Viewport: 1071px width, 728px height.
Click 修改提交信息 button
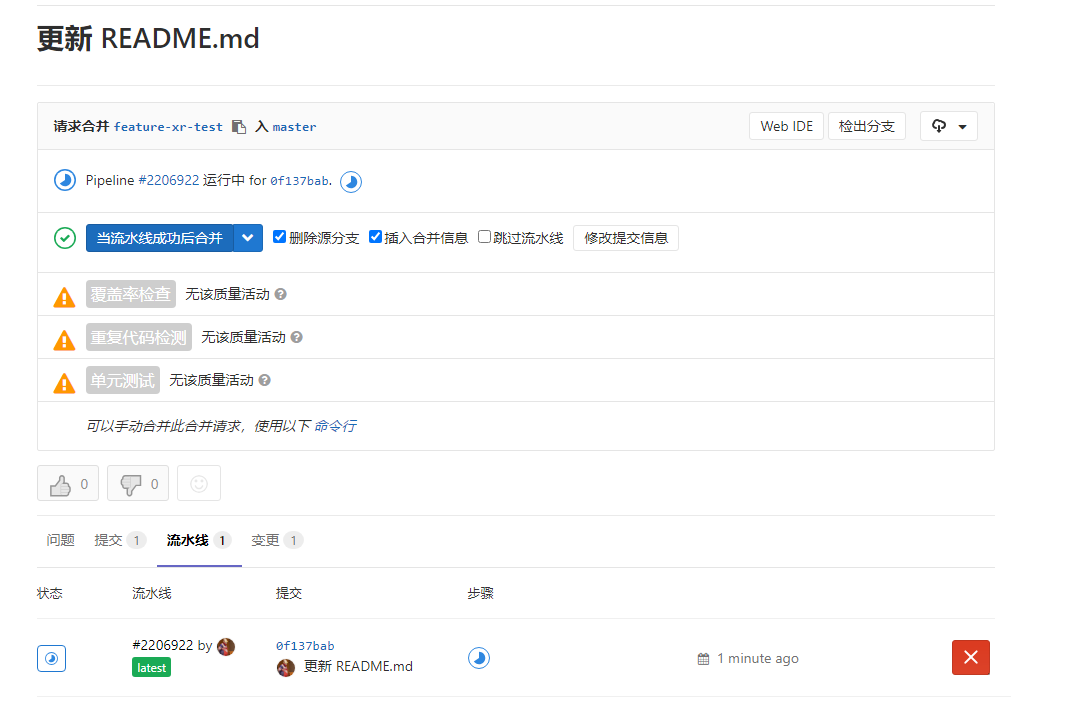[626, 238]
